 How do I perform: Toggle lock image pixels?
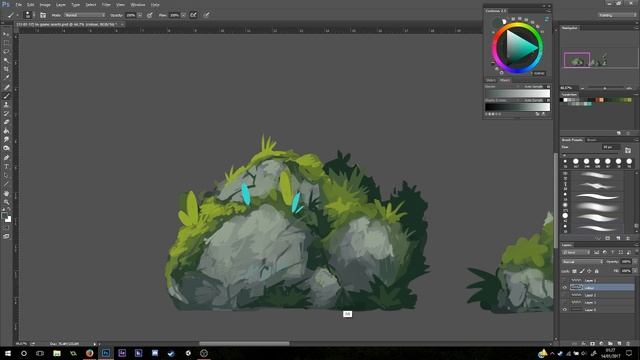pyautogui.click(x=582, y=271)
